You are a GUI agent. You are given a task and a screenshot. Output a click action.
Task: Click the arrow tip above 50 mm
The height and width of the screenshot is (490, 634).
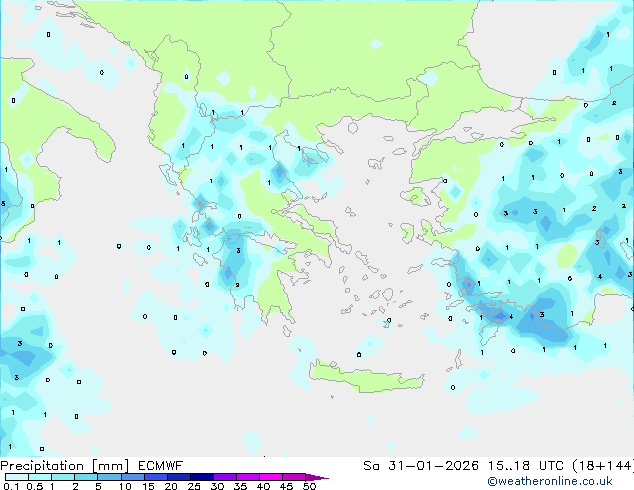[x=317, y=477]
